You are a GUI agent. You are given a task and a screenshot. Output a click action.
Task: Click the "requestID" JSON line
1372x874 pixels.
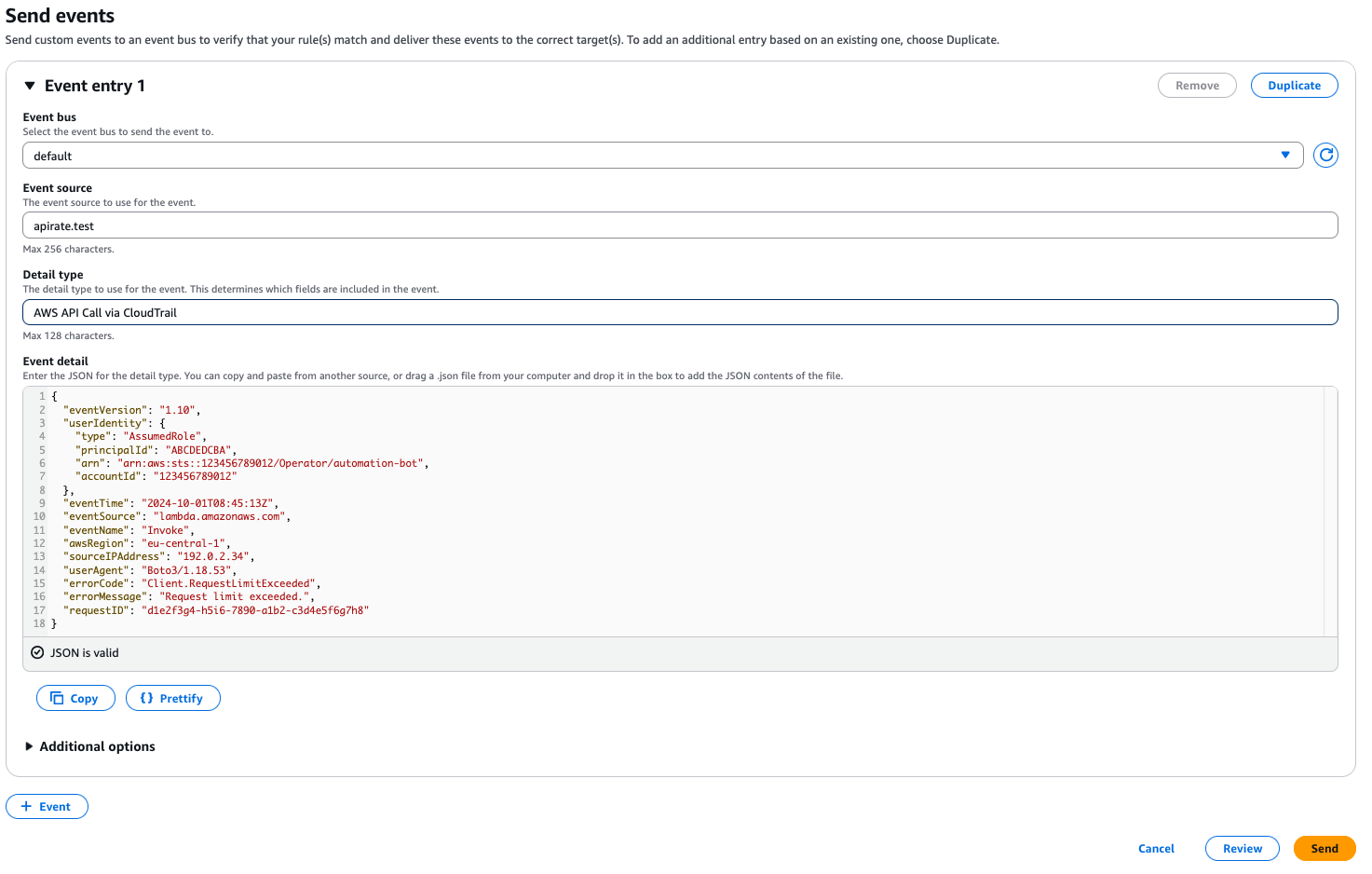(x=216, y=610)
